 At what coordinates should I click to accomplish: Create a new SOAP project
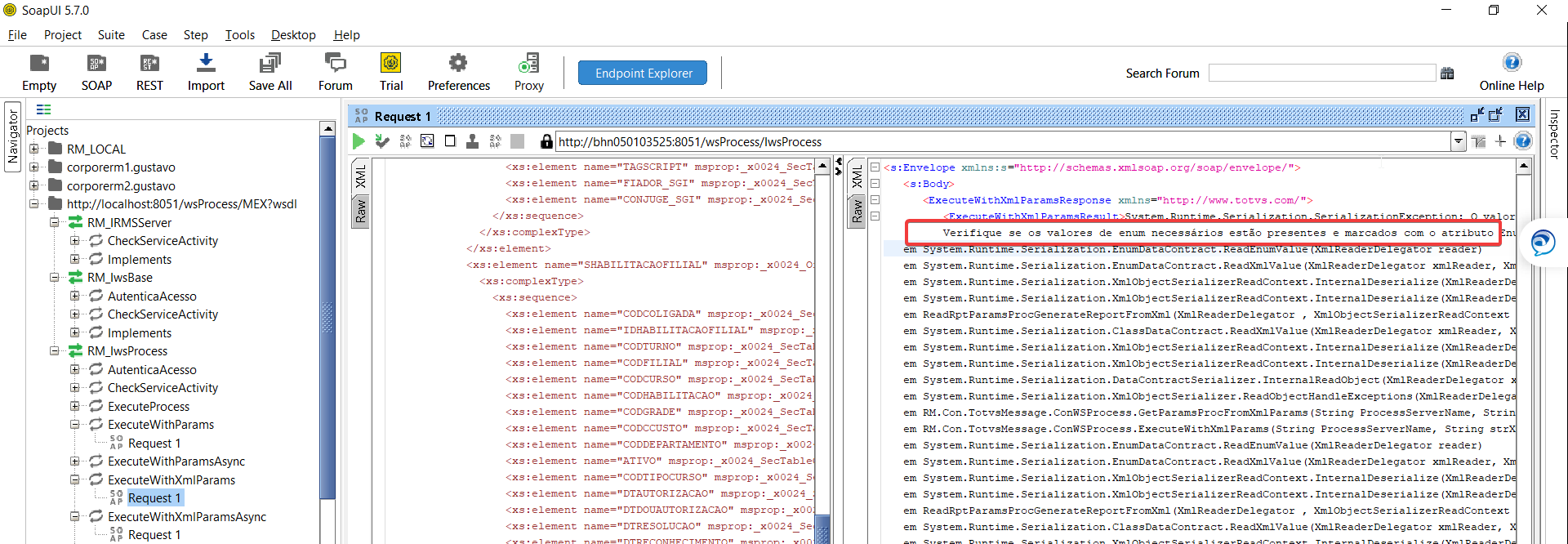click(96, 73)
